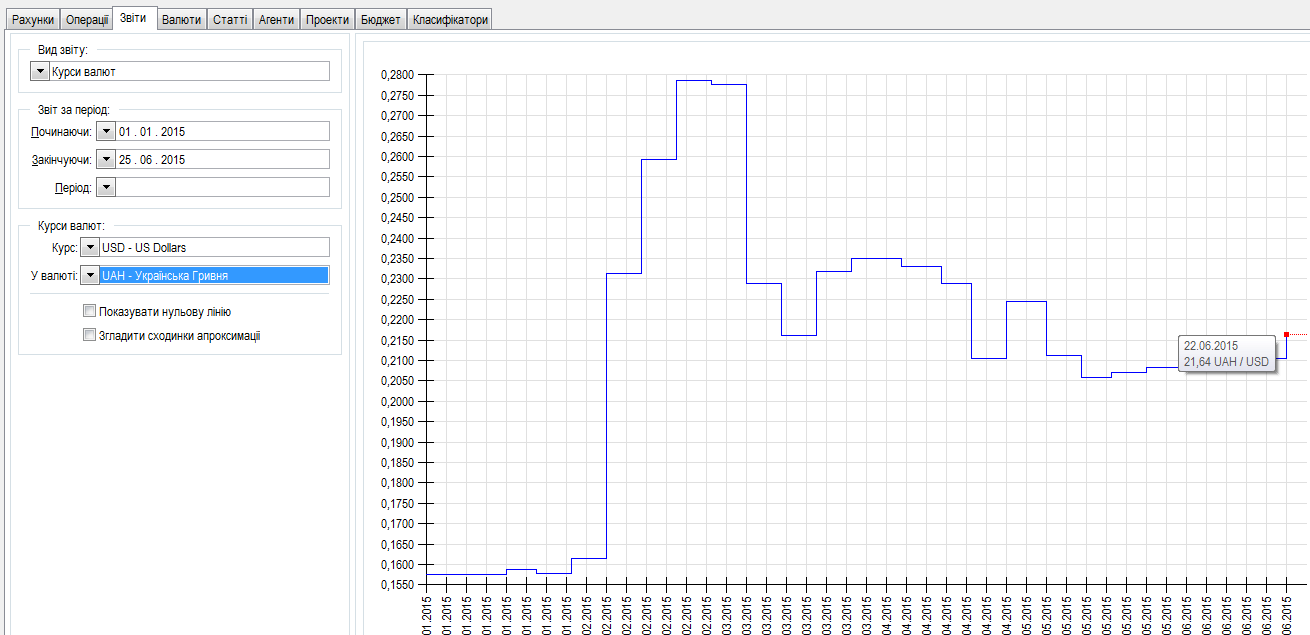Expand the У валюті dropdown arrow
Viewport: 1310px width, 635px height.
click(x=89, y=275)
